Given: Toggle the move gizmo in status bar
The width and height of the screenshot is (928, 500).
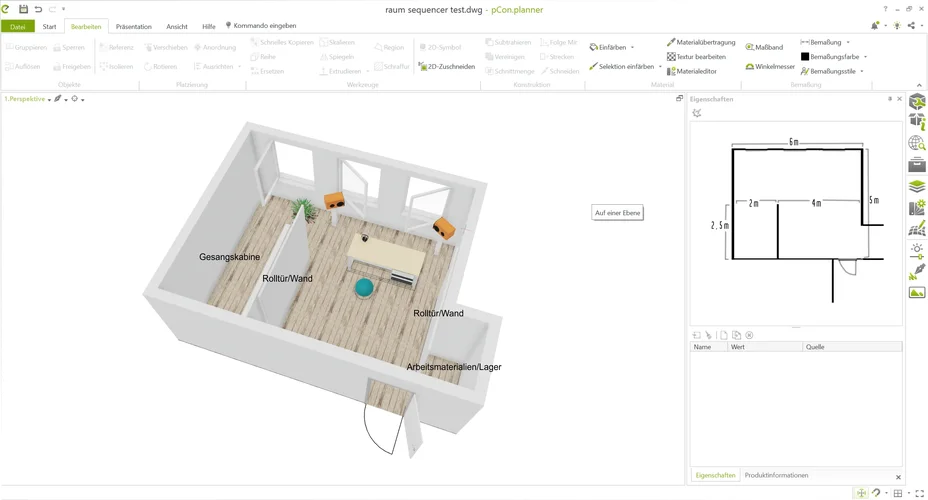Looking at the screenshot, I should point(861,493).
